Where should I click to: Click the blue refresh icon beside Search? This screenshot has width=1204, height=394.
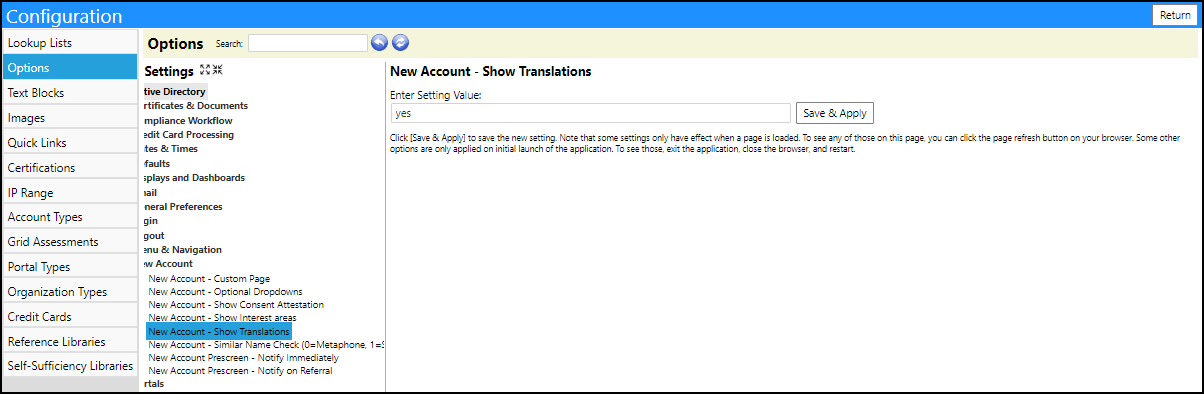click(x=400, y=43)
